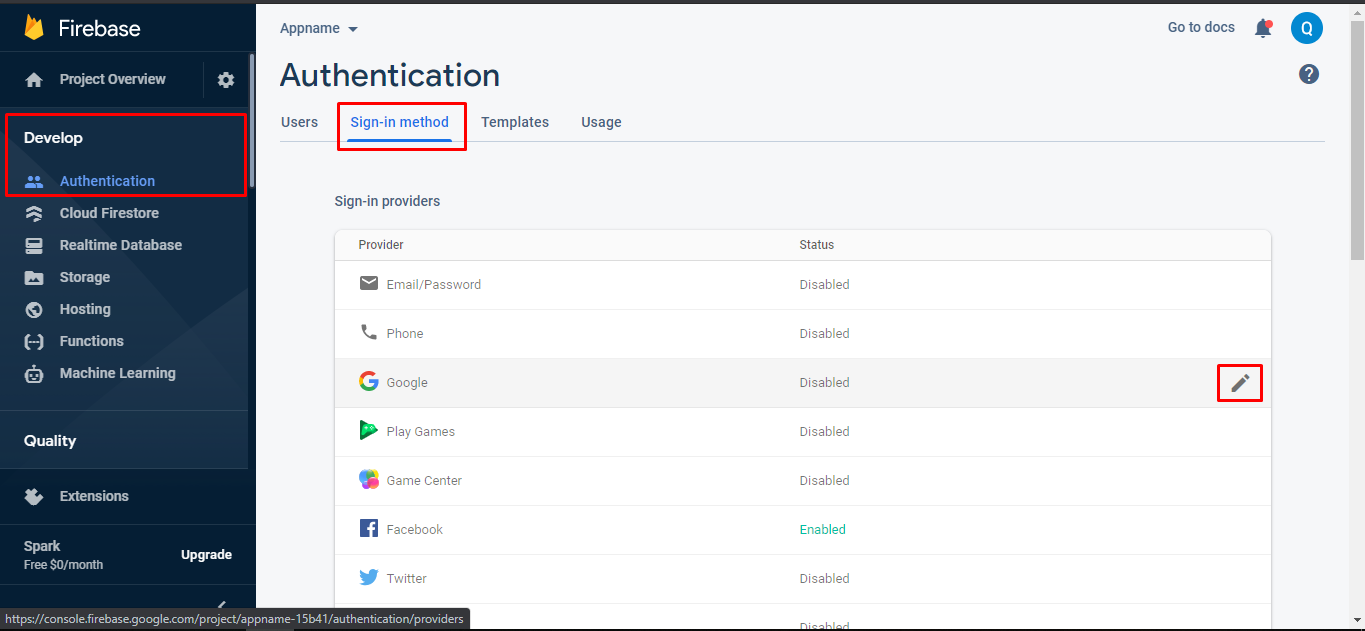Click the pencil edit icon for Google
The height and width of the screenshot is (631, 1365).
click(1240, 383)
